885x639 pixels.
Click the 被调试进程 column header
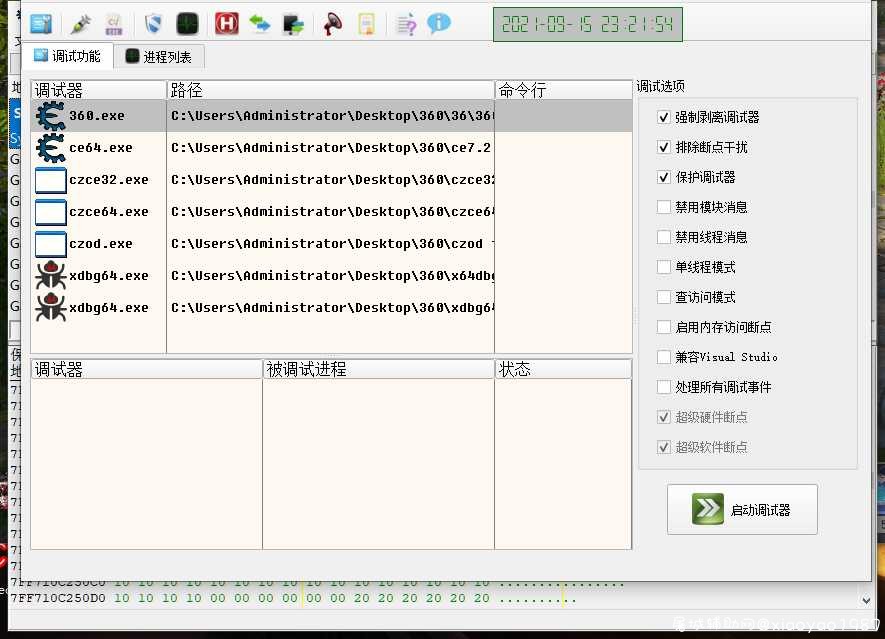pos(378,369)
